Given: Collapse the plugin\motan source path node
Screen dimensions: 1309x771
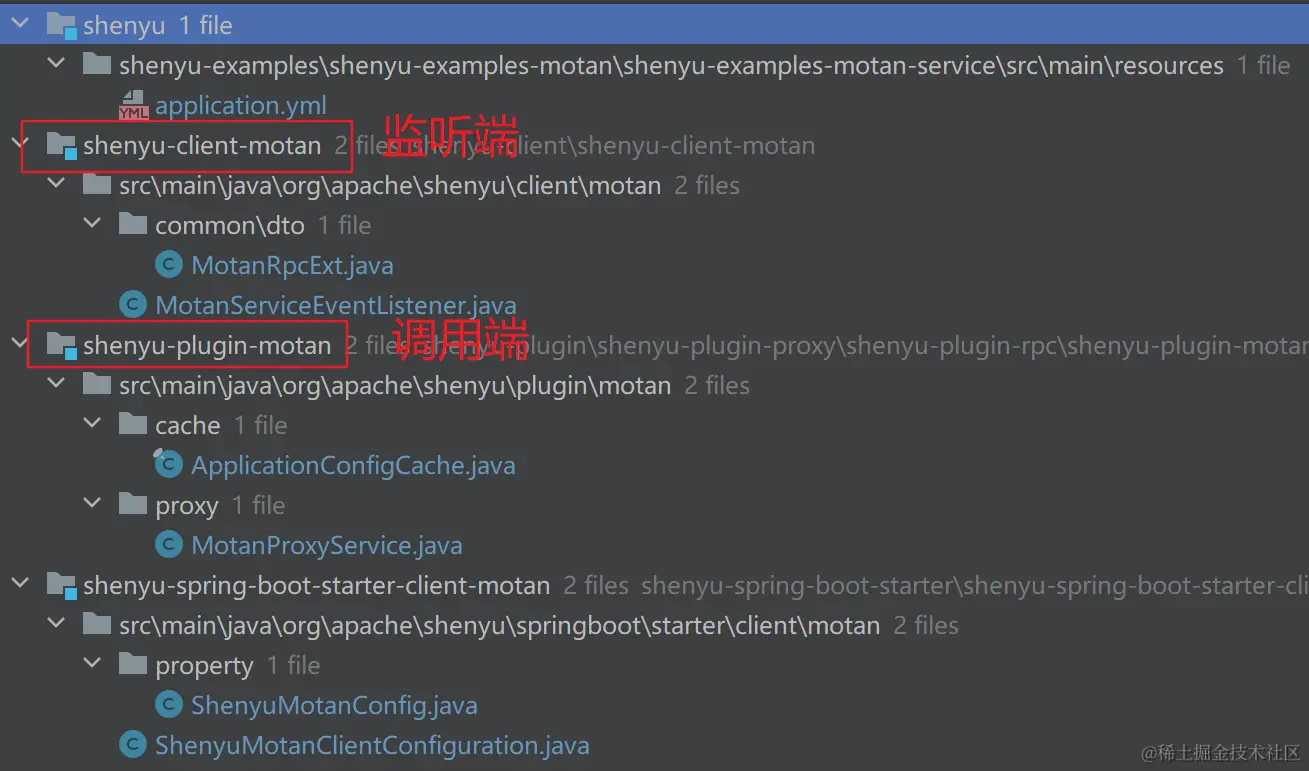Looking at the screenshot, I should (57, 384).
